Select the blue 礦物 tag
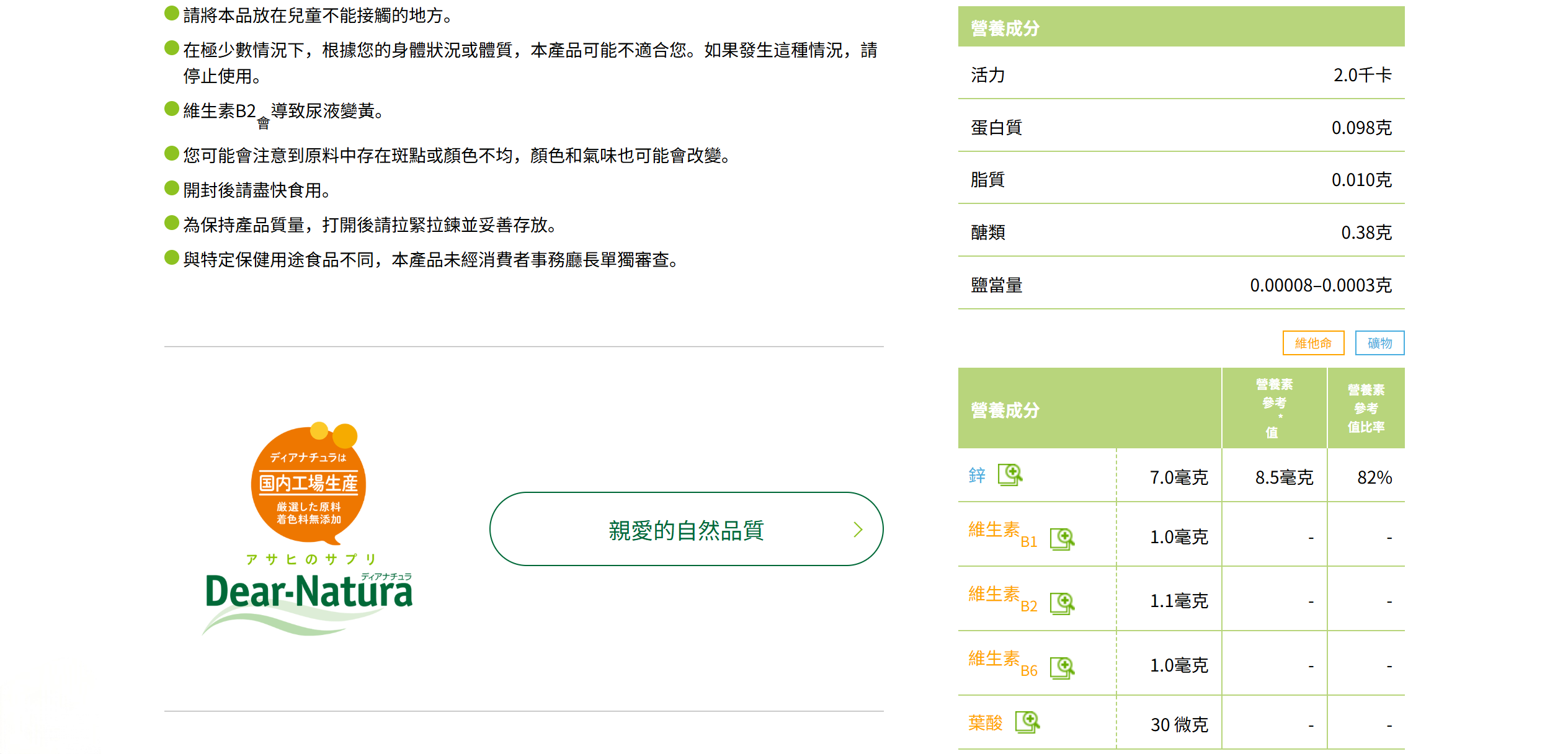This screenshot has height=754, width=1568. coord(1379,343)
